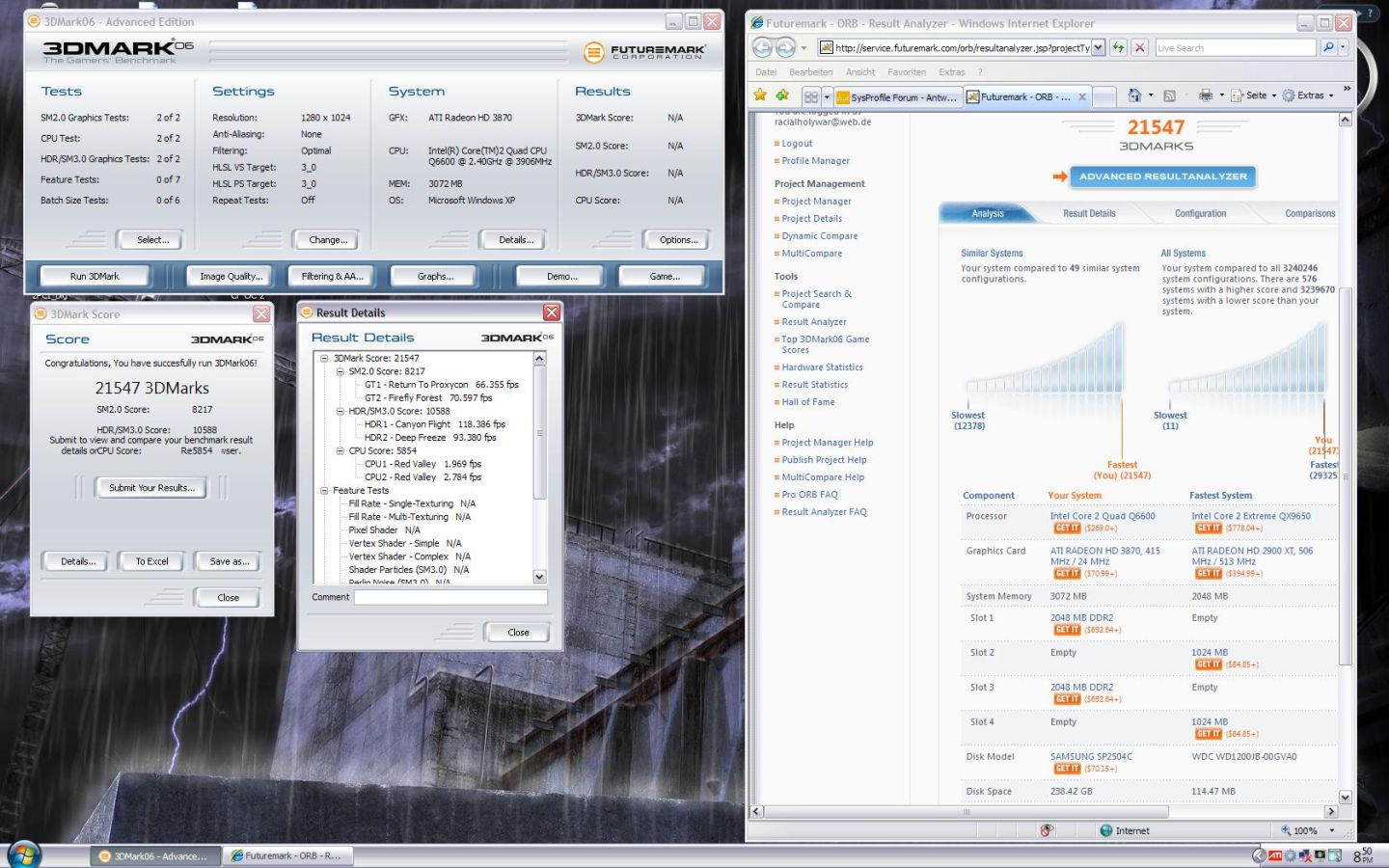This screenshot has width=1389, height=868.
Task: Open the Extras toolbar dropdown
Action: (1309, 95)
